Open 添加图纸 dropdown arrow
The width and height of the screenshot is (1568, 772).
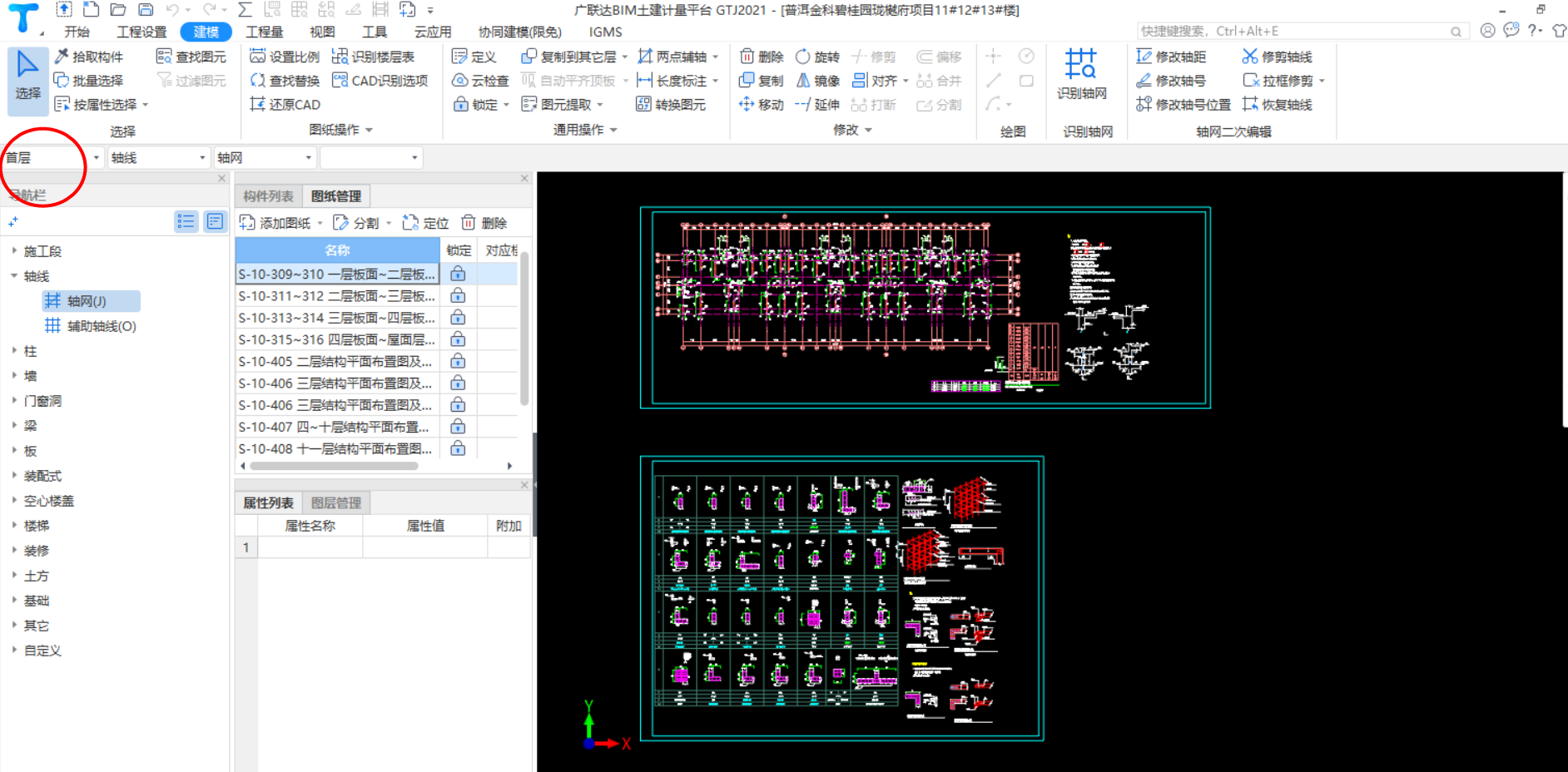(320, 223)
